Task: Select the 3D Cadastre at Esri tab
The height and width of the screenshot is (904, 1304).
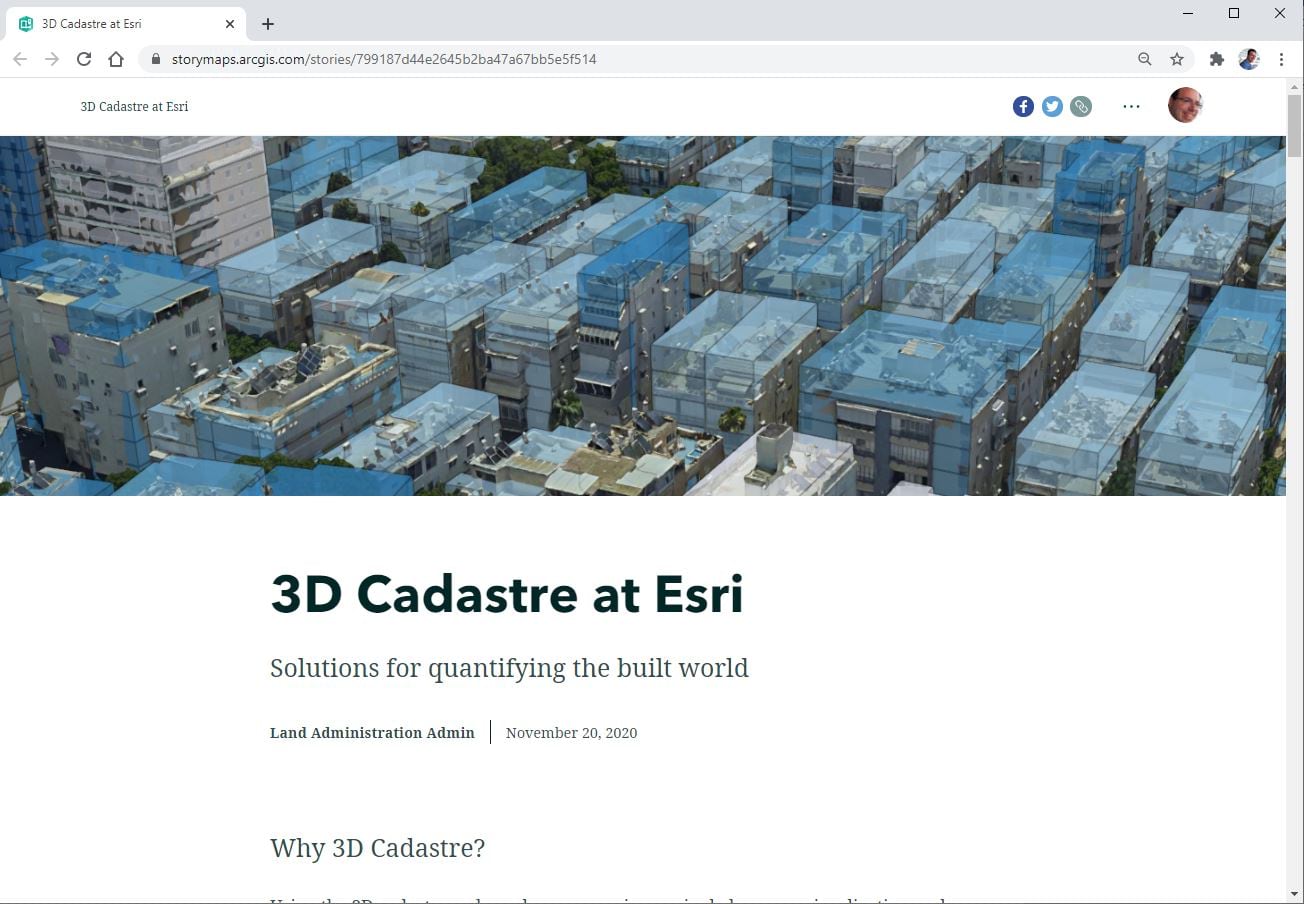Action: click(126, 24)
